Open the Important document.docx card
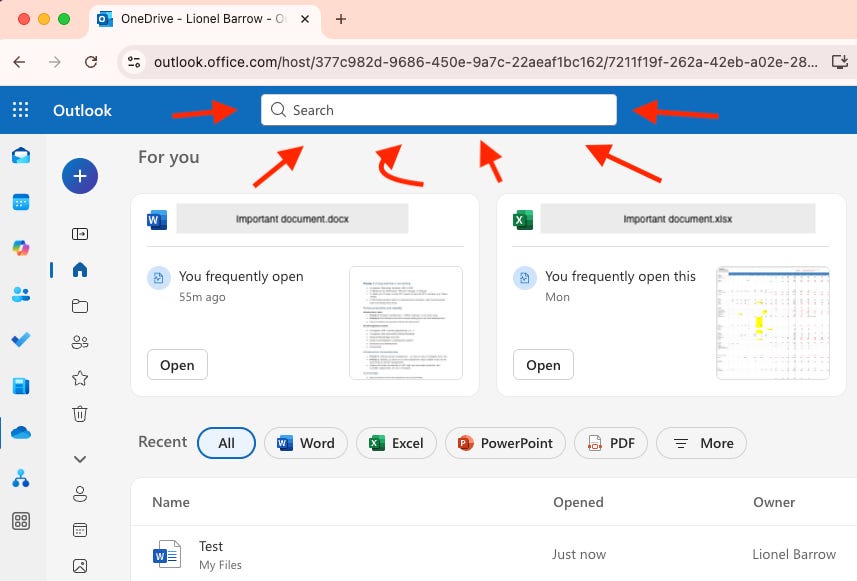This screenshot has width=857, height=581. (x=292, y=219)
